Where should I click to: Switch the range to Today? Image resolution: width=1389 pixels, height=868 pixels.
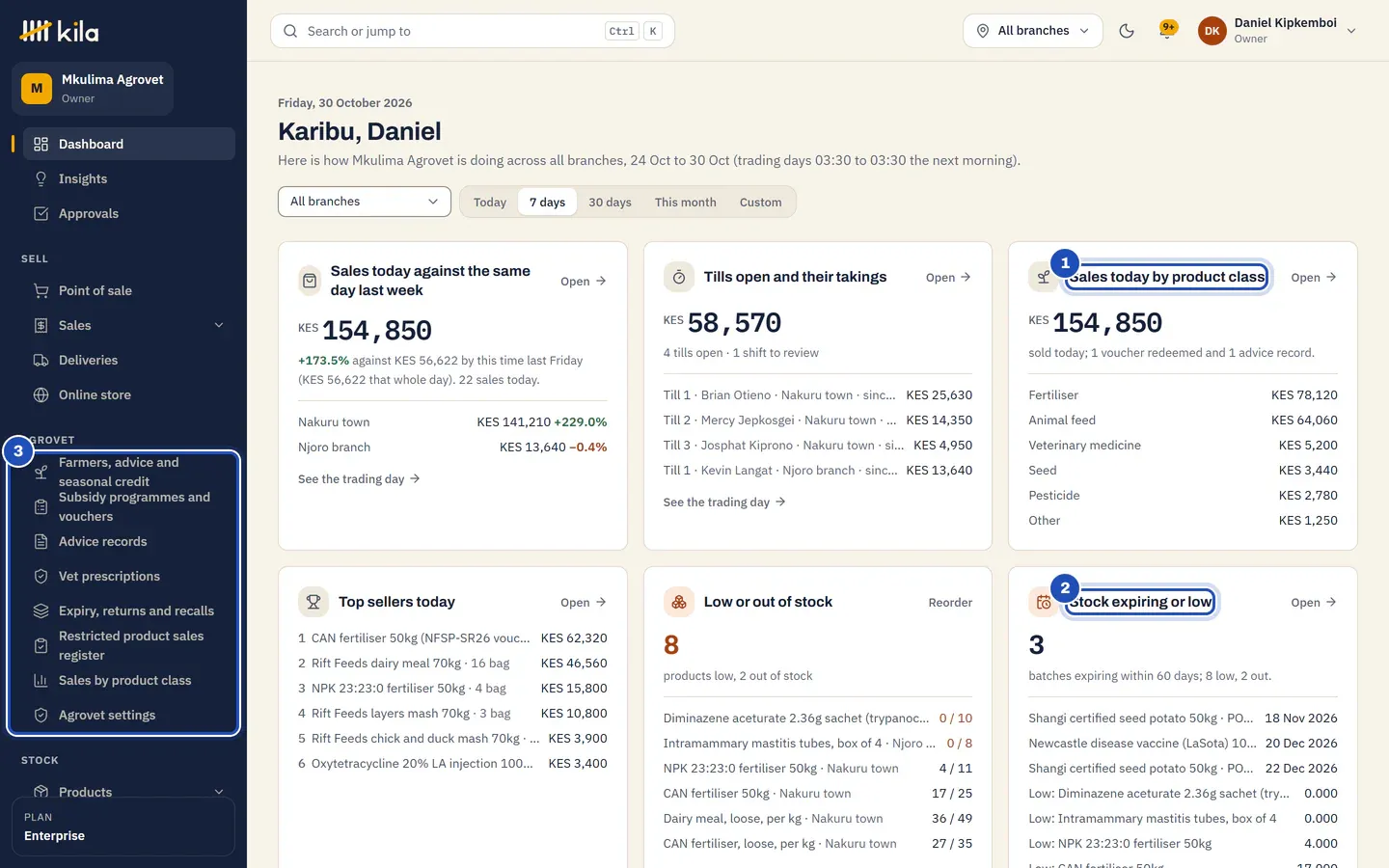pyautogui.click(x=490, y=202)
